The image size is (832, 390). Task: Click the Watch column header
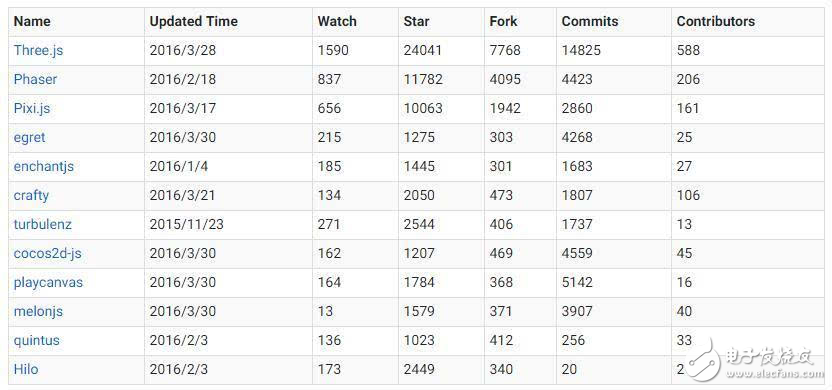coord(337,22)
